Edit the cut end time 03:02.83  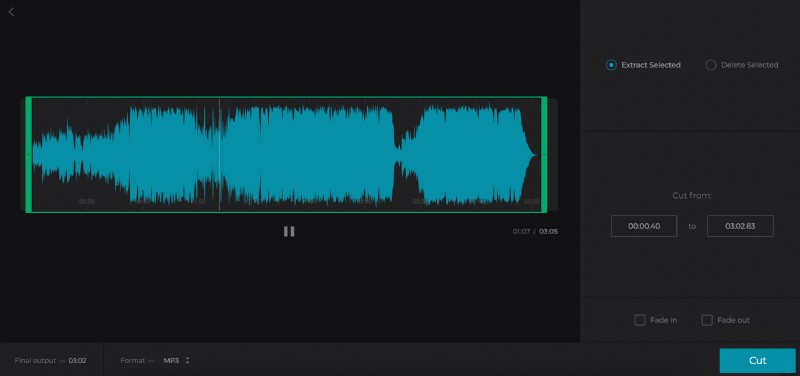point(740,226)
